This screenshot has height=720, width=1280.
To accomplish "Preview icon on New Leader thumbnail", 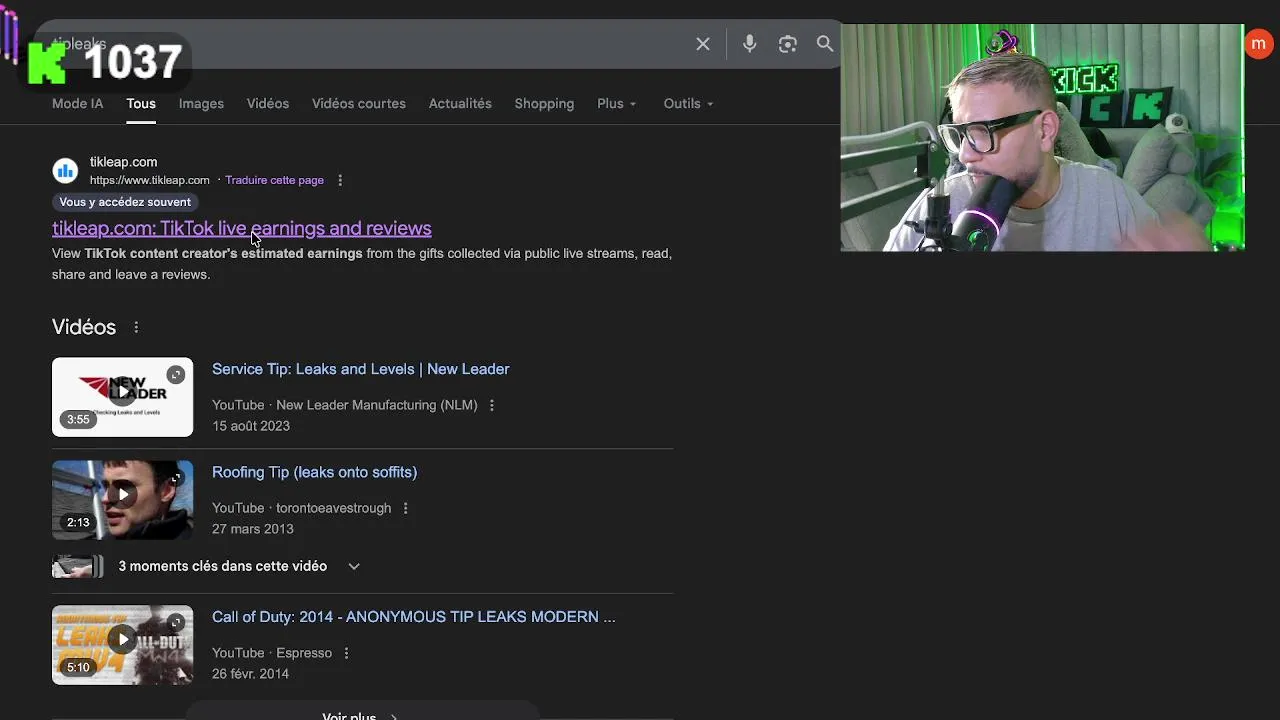I will coord(175,375).
